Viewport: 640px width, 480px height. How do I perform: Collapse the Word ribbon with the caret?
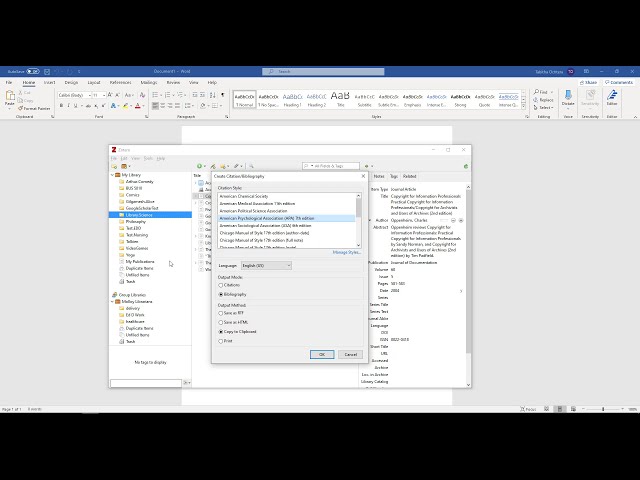[x=636, y=117]
